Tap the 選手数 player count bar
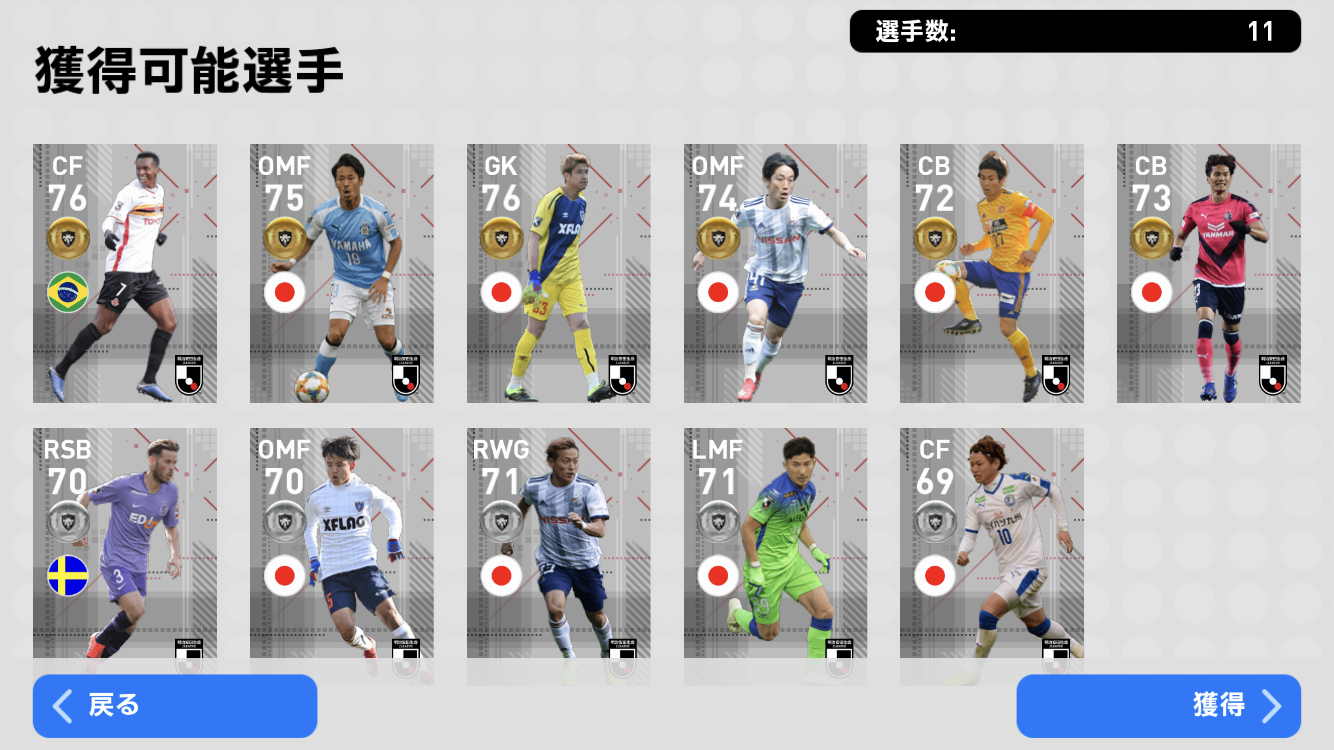The image size is (1334, 750). [1075, 31]
